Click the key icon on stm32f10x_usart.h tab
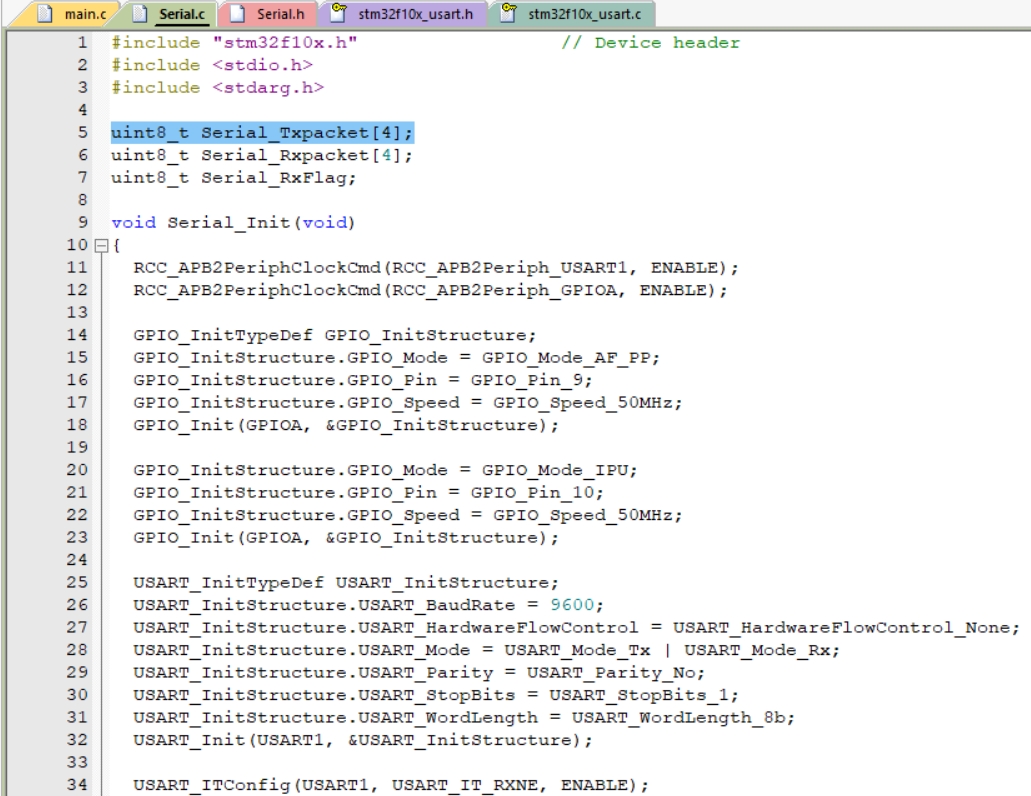The image size is (1031, 796). (x=338, y=12)
